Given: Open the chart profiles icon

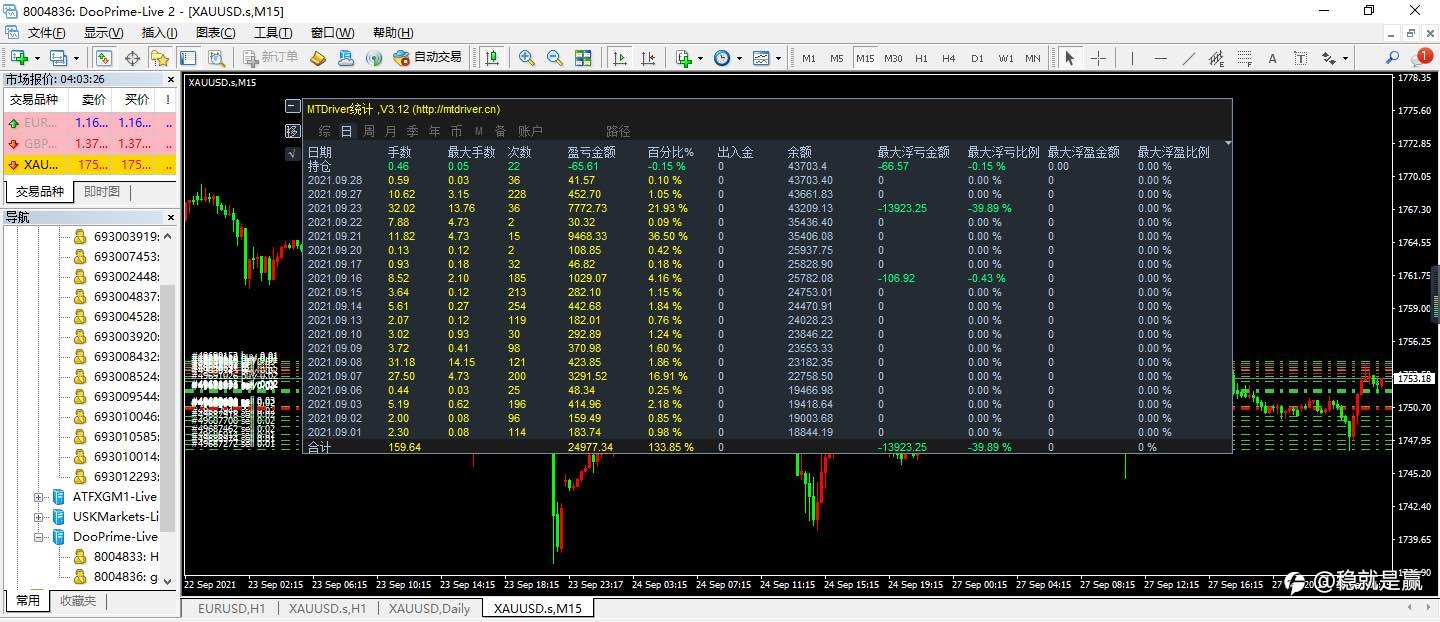Looking at the screenshot, I should click(57, 58).
